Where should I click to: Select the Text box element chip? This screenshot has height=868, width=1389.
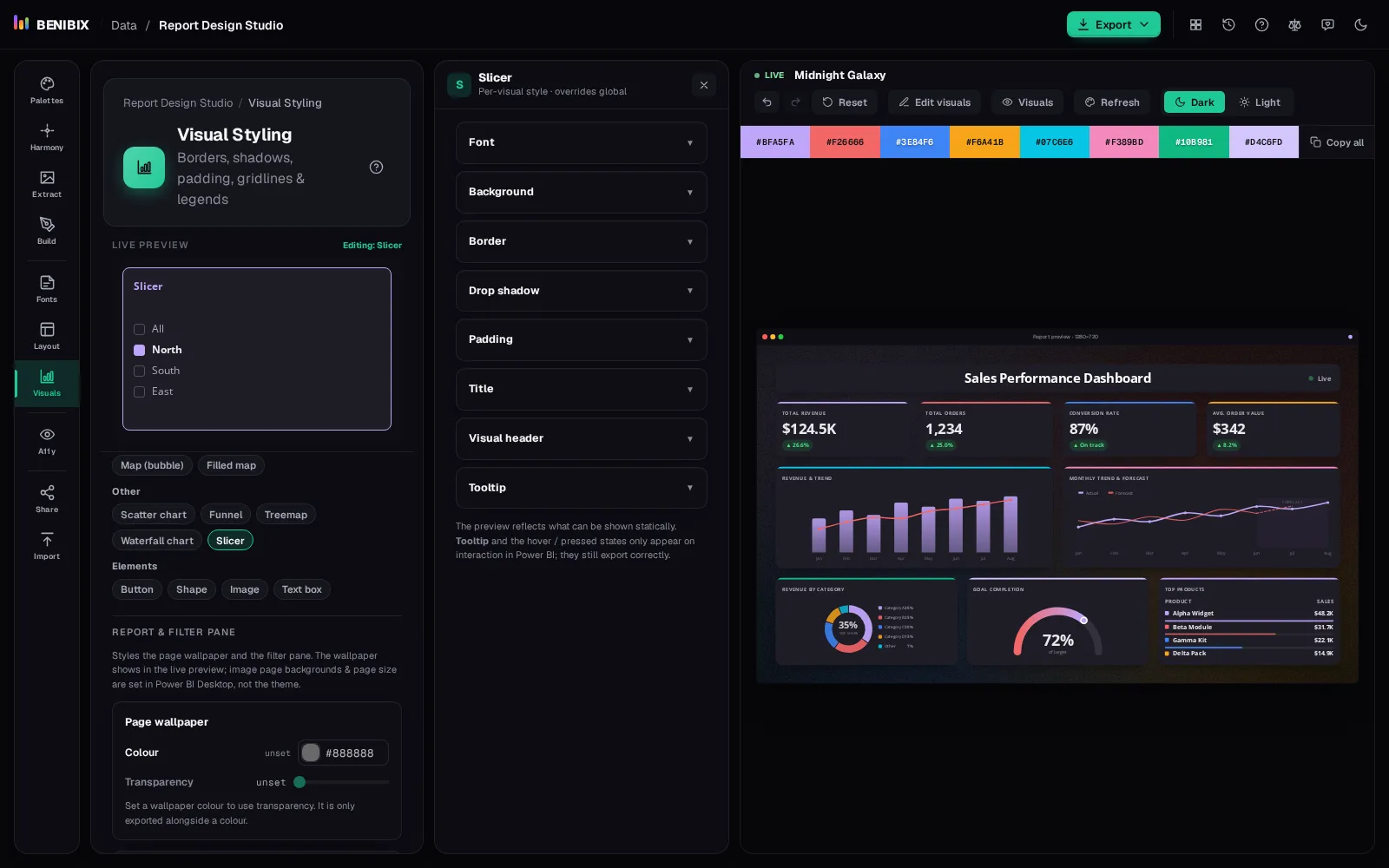point(301,589)
